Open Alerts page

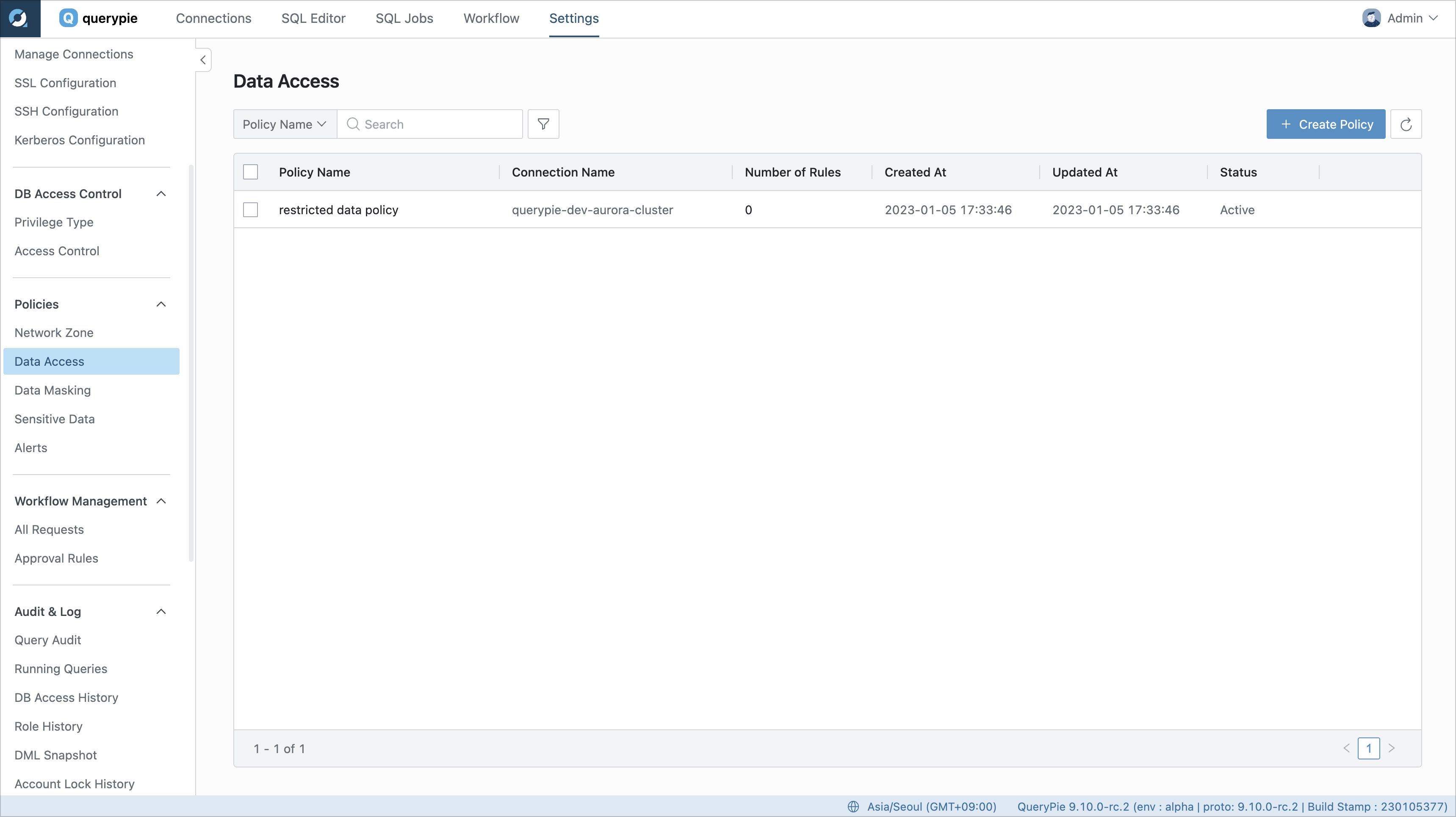coord(30,448)
